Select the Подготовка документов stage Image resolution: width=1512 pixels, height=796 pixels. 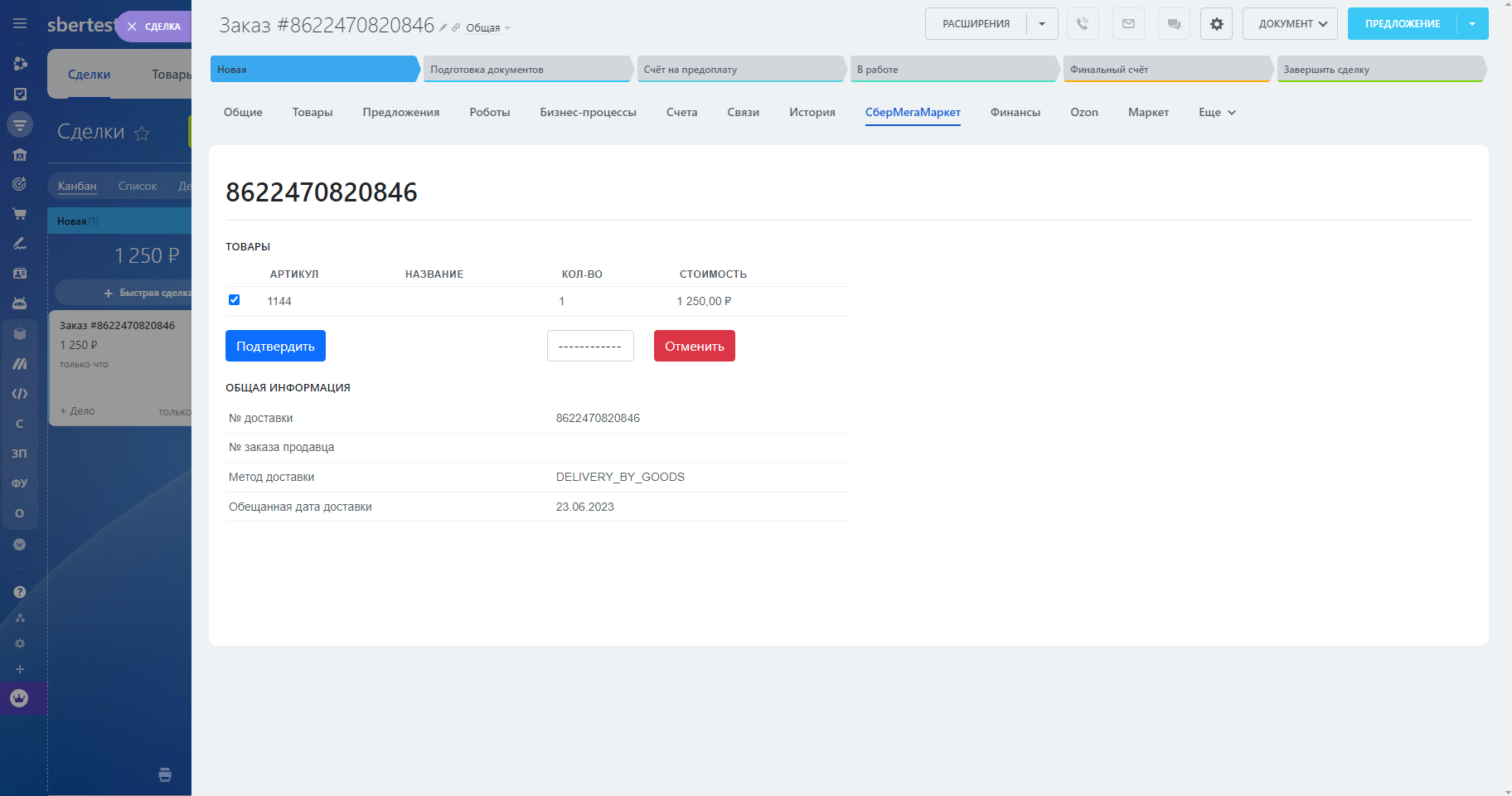[527, 70]
